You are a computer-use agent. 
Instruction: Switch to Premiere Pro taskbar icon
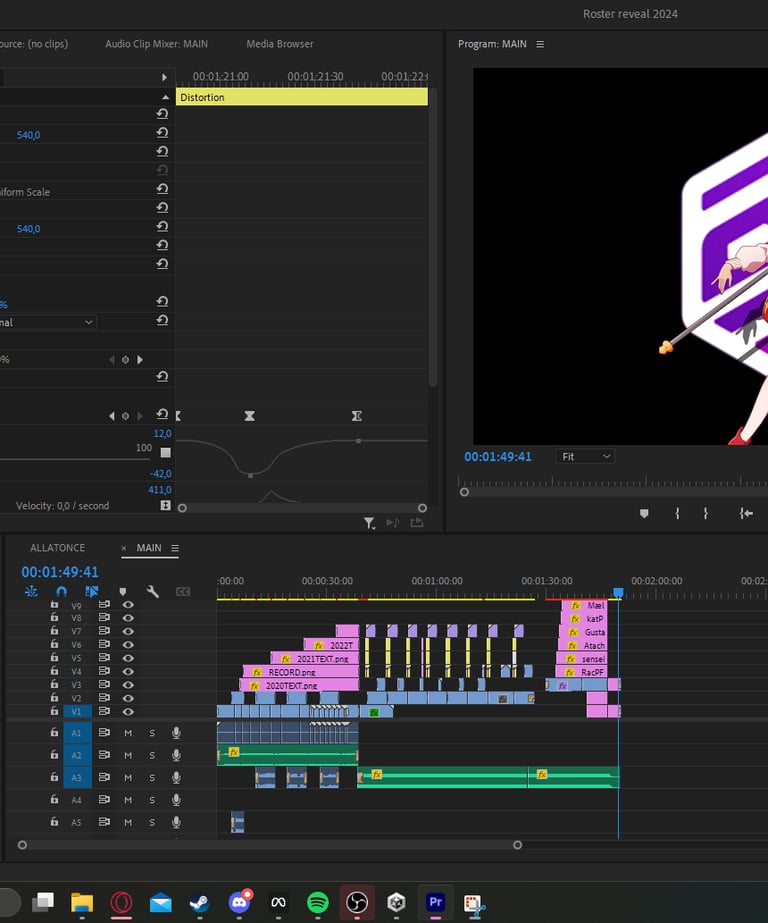[x=435, y=902]
